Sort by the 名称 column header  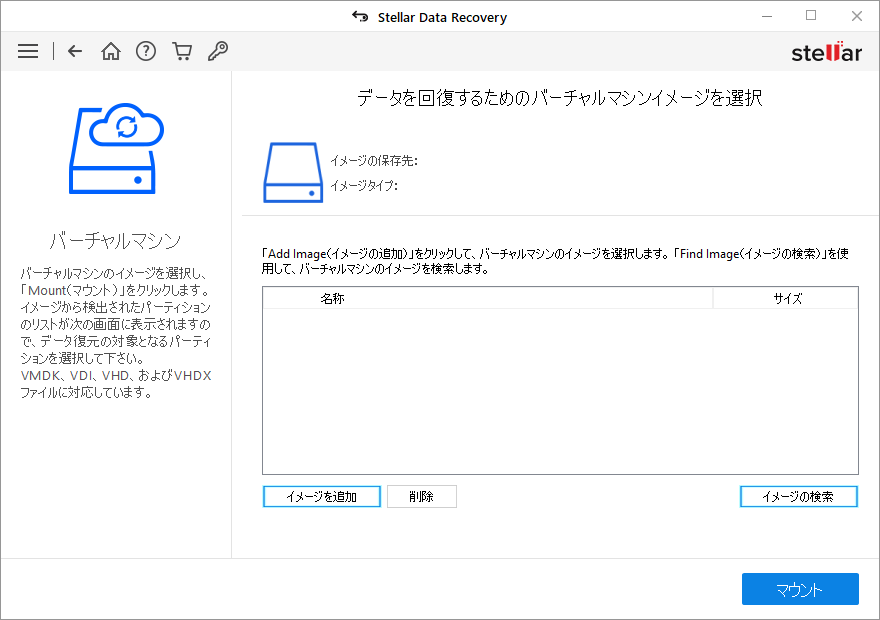coord(488,298)
